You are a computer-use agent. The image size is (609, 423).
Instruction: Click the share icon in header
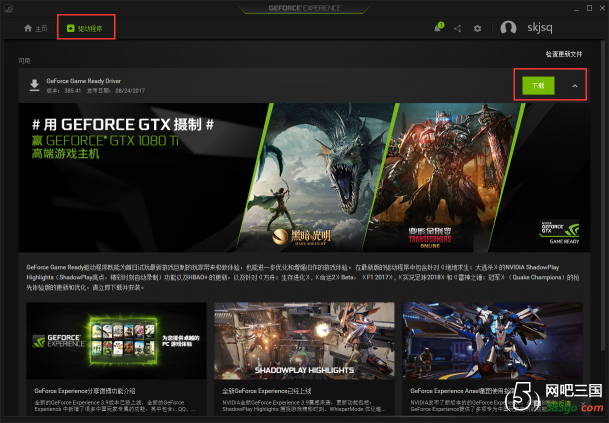pyautogui.click(x=458, y=28)
